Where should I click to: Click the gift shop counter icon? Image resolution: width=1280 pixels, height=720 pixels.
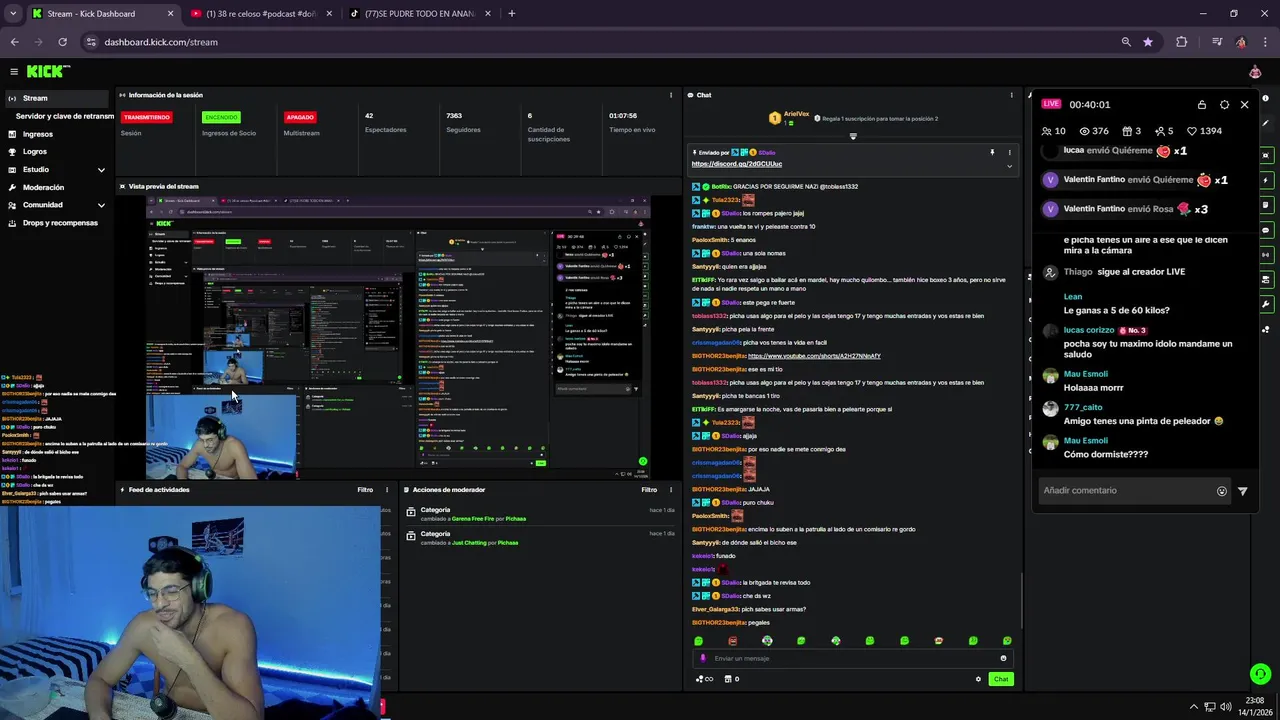pyautogui.click(x=731, y=679)
